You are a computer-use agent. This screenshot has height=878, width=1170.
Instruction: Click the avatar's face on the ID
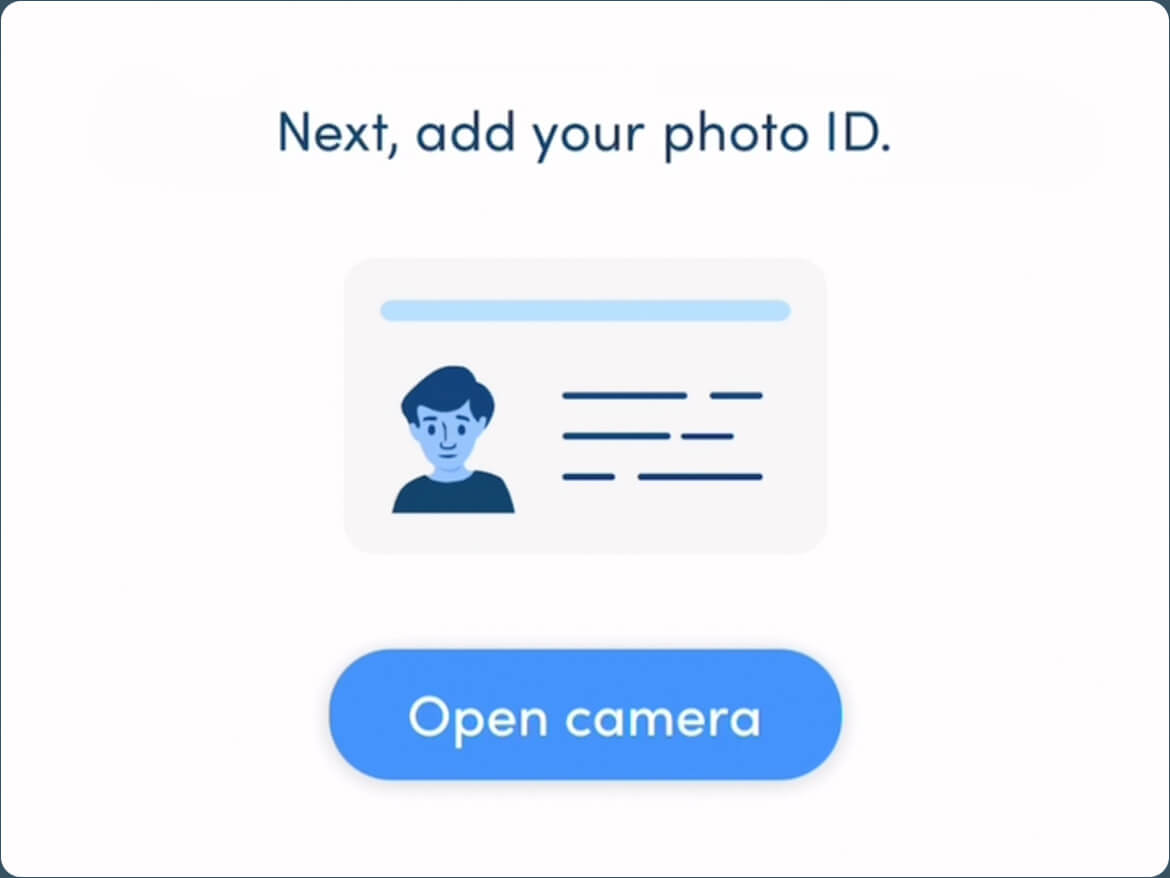(x=446, y=435)
